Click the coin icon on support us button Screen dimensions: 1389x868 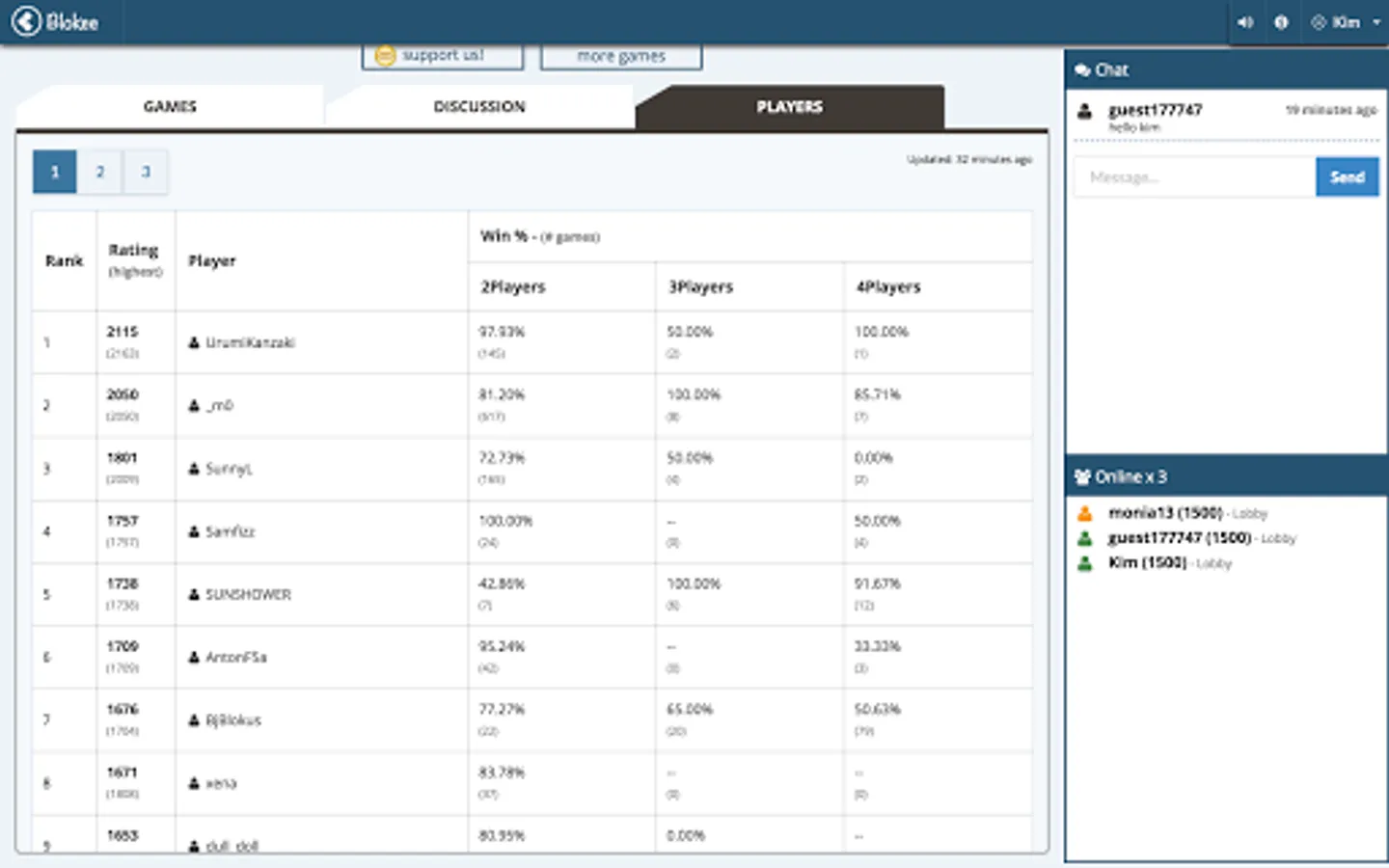385,56
